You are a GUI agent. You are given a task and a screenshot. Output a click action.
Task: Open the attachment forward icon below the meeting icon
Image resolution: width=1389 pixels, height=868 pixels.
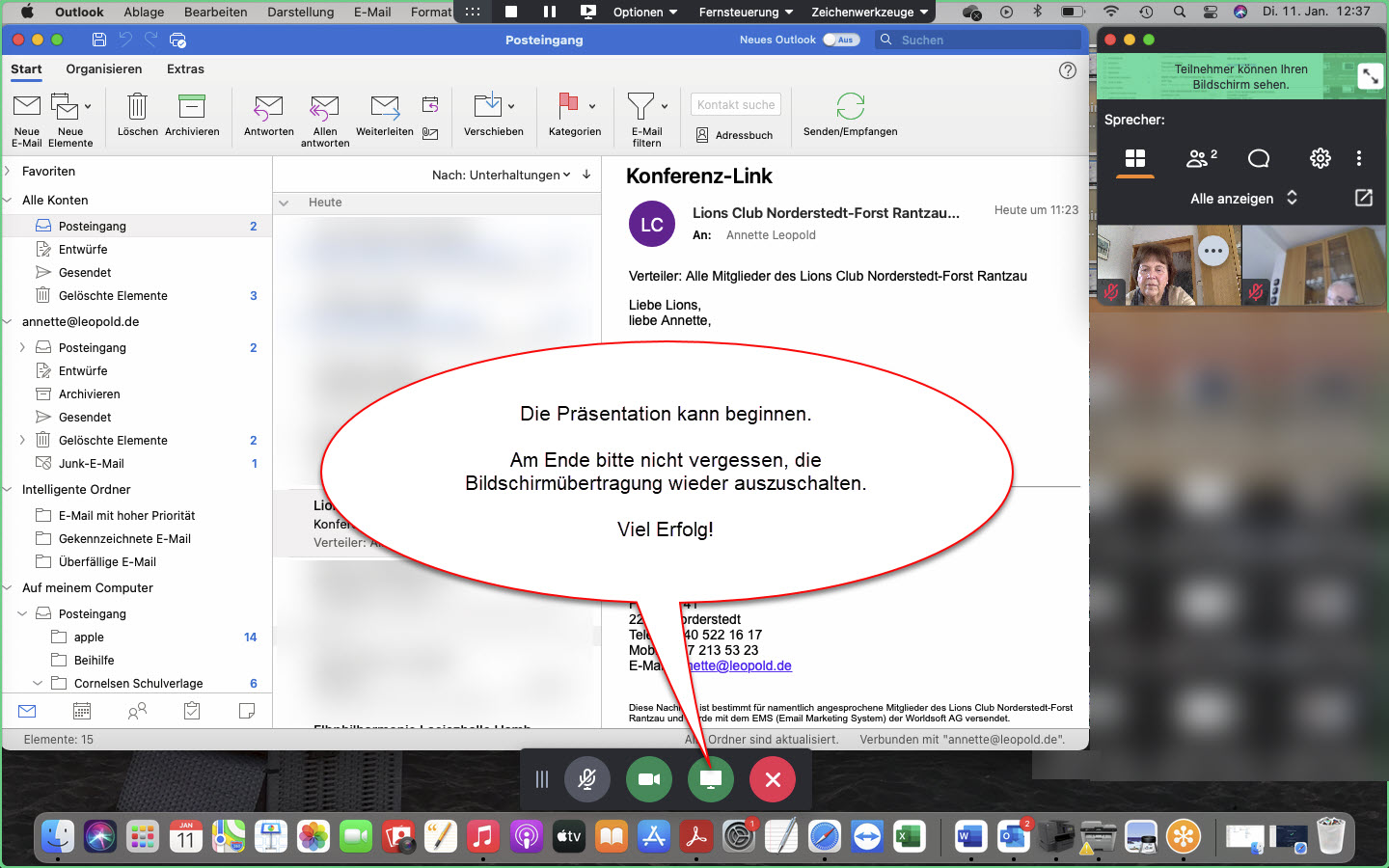(430, 133)
